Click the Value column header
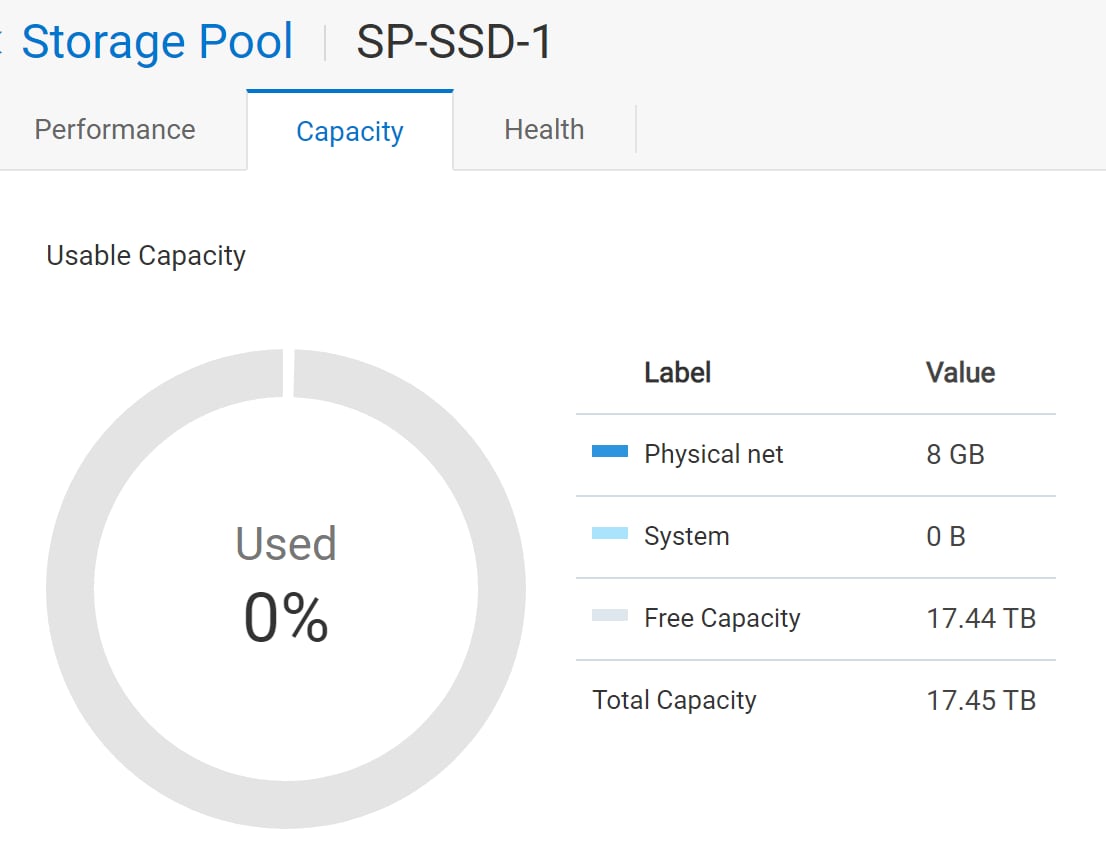This screenshot has height=854, width=1106. (960, 372)
